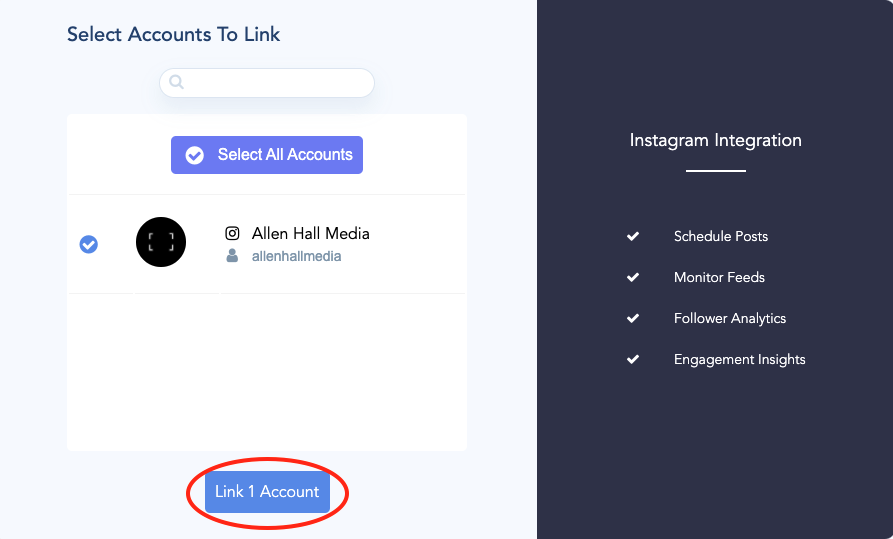
Task: Click the Allen Hall Media profile avatar
Action: coord(161,242)
